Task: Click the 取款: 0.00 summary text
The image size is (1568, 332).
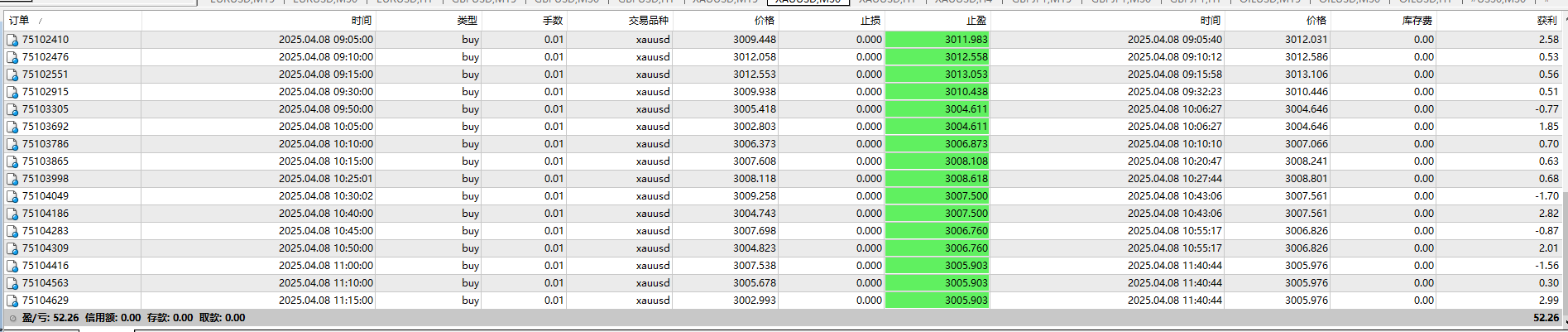Action: click(223, 318)
